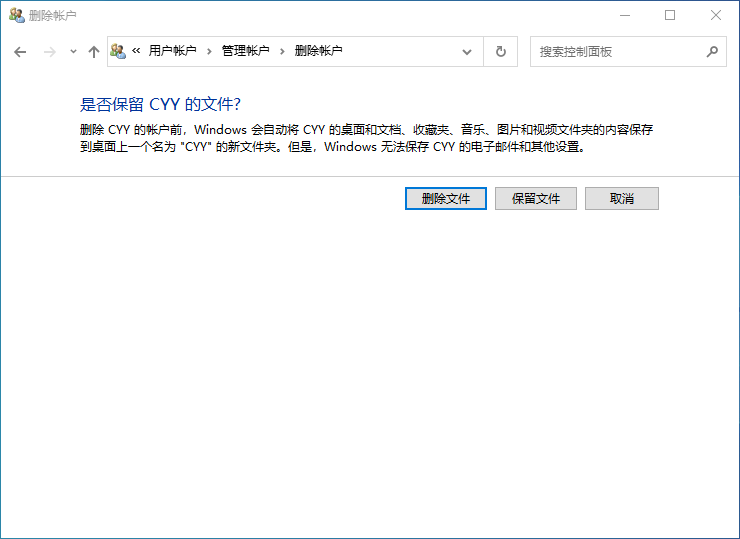Click the Back navigation arrow
The width and height of the screenshot is (740, 539).
[x=20, y=52]
